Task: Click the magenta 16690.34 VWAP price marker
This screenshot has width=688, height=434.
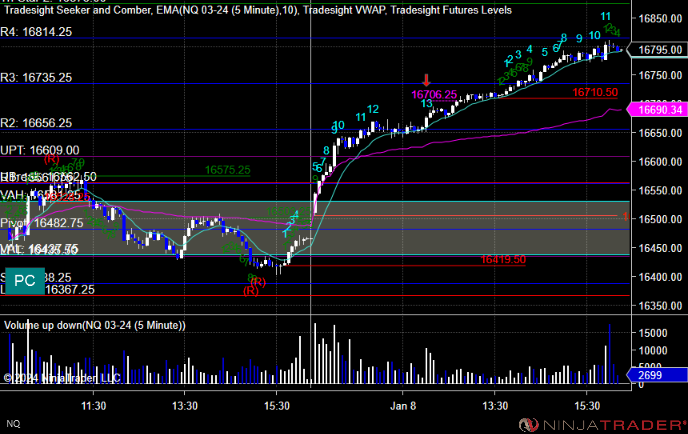Action: 657,110
